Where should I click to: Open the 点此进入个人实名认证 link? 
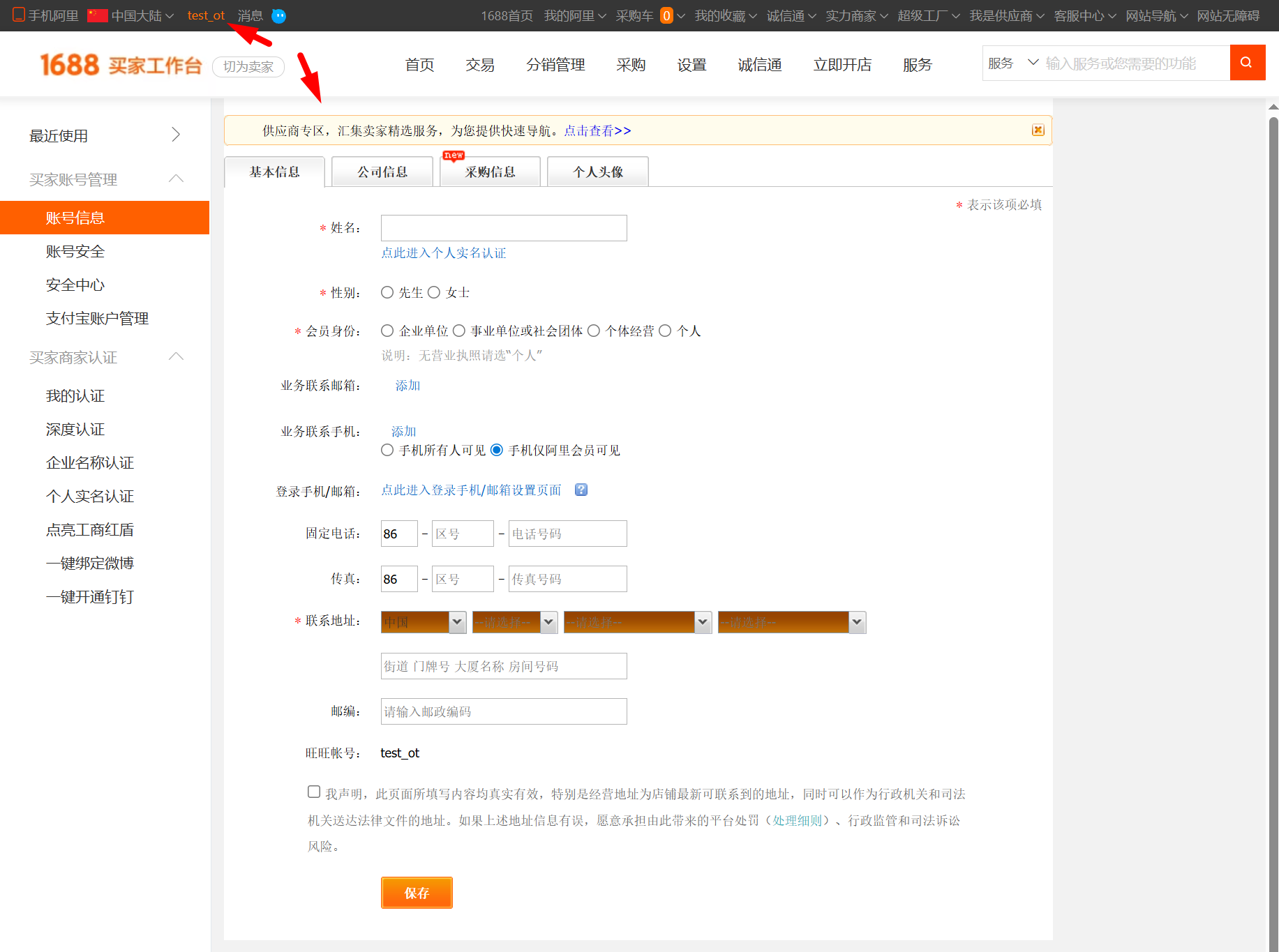(x=443, y=253)
